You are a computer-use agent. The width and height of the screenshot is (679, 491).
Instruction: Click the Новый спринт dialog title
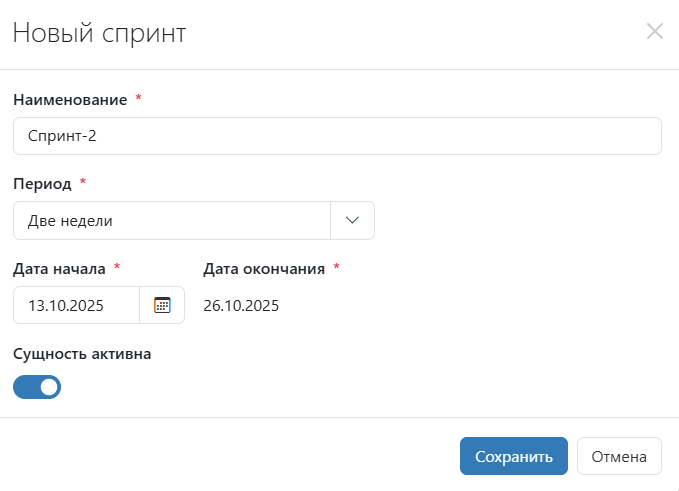[99, 33]
